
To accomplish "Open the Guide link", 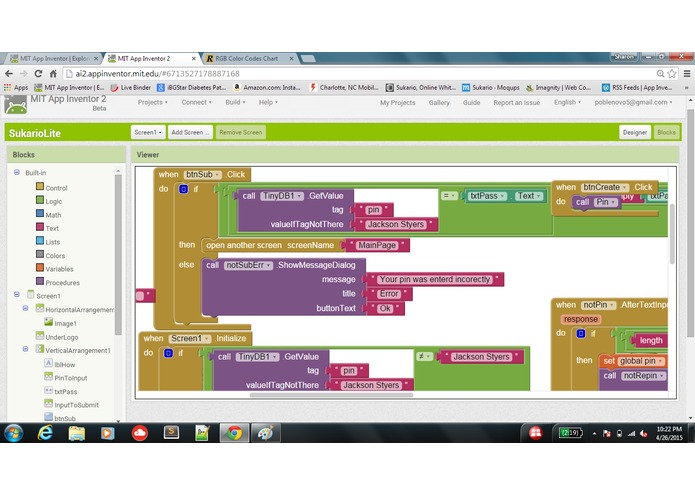I will pyautogui.click(x=471, y=102).
